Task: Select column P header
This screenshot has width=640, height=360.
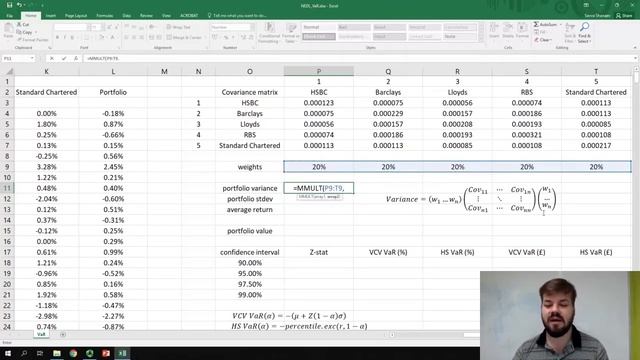Action: click(x=319, y=71)
